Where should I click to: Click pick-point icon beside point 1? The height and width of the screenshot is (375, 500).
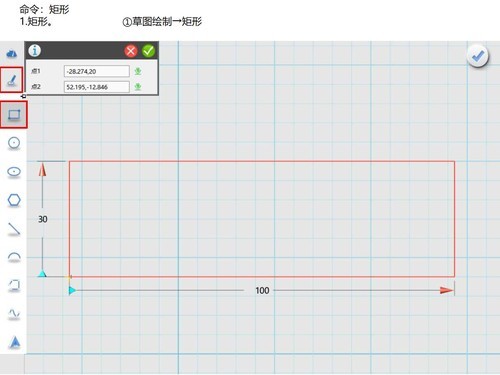tap(138, 71)
